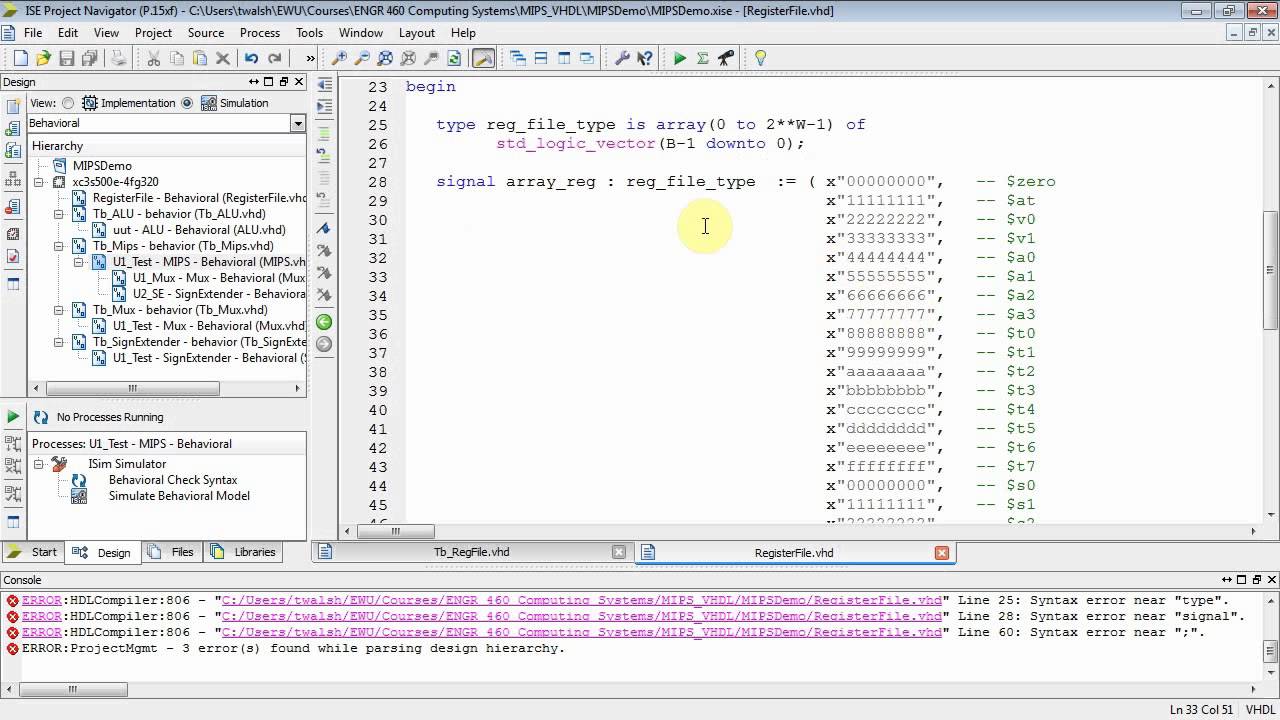The height and width of the screenshot is (720, 1280).
Task: Select RegisterFile - Behavioral in hierarchy
Action: pos(199,198)
